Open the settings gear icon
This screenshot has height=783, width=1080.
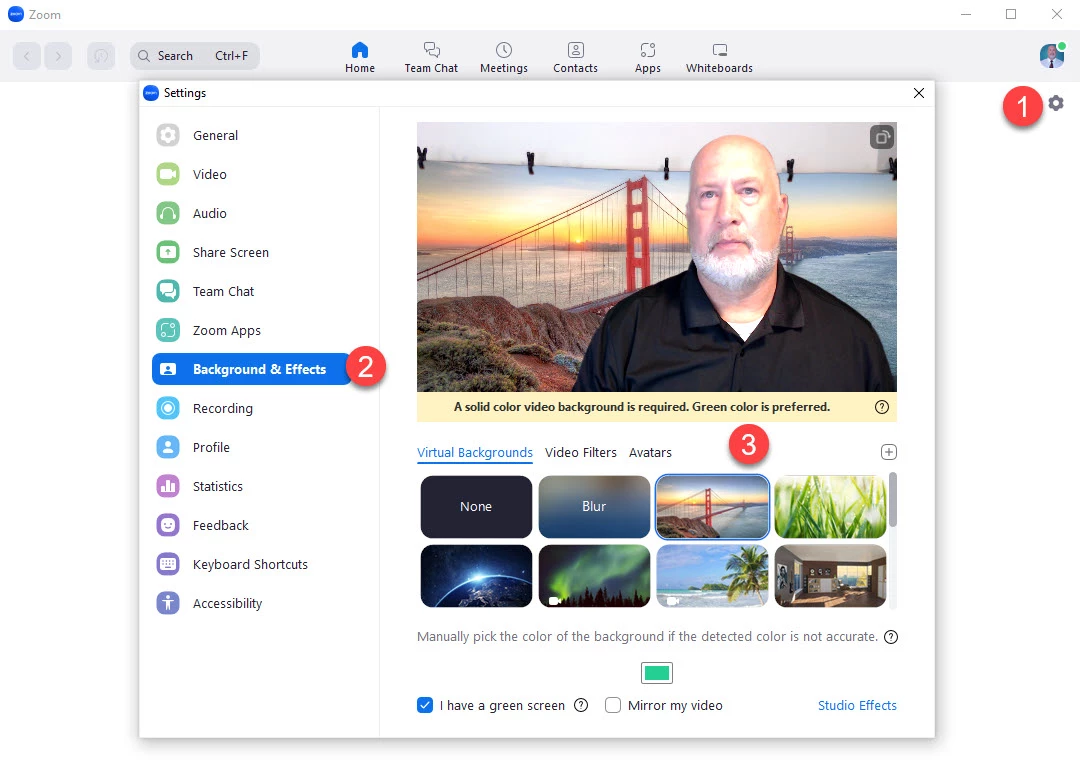pos(1055,103)
